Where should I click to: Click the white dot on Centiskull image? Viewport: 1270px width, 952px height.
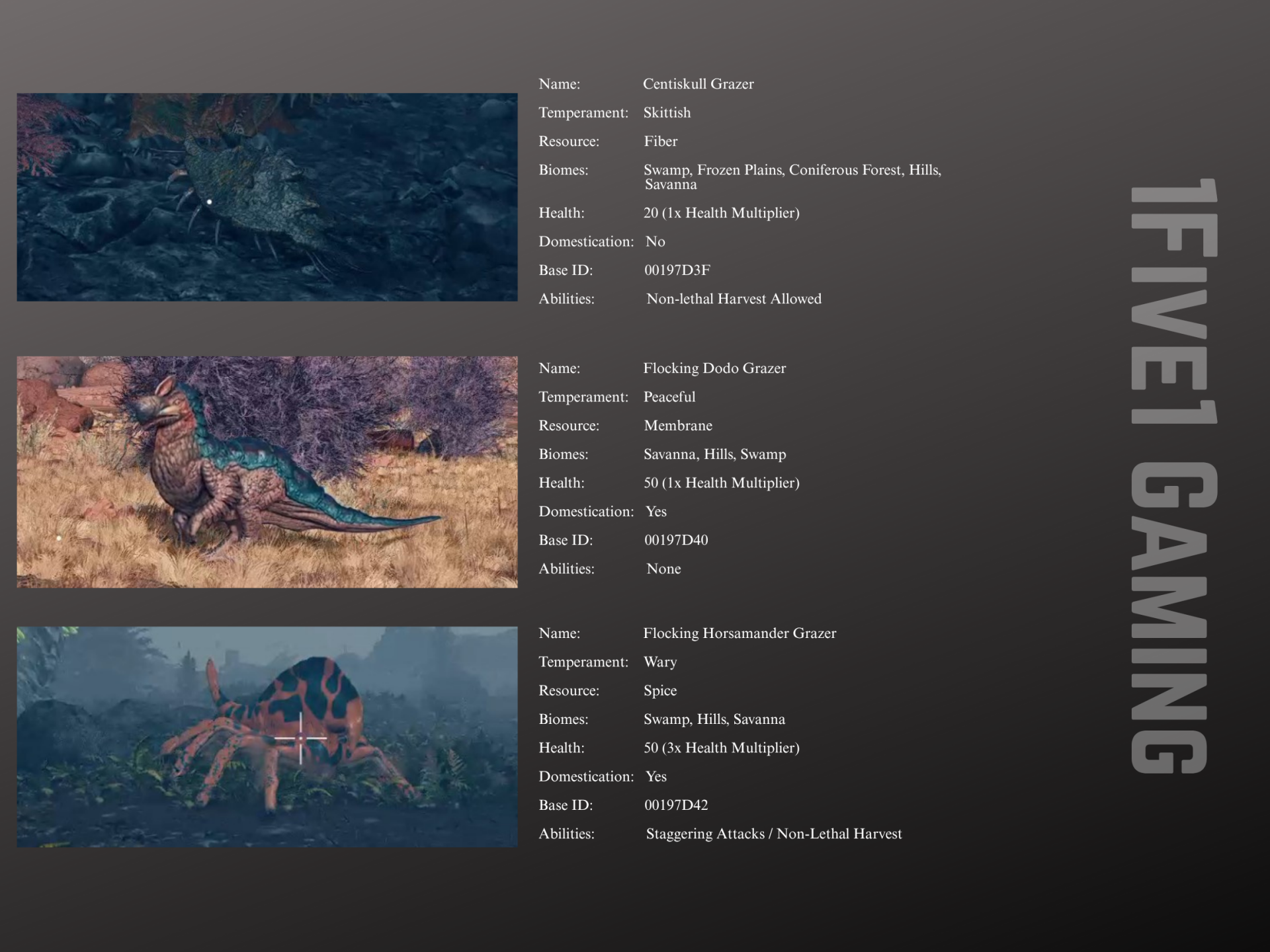(210, 202)
